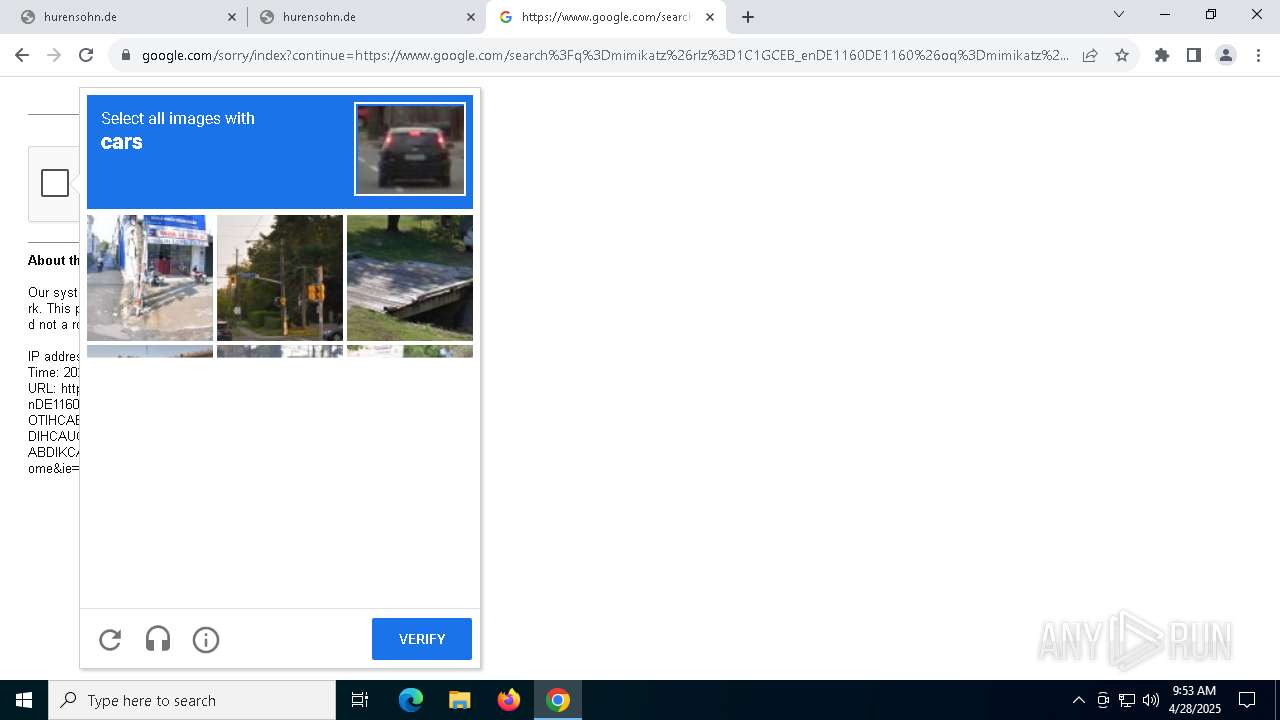Share this page icon
The height and width of the screenshot is (720, 1280).
(x=1090, y=55)
